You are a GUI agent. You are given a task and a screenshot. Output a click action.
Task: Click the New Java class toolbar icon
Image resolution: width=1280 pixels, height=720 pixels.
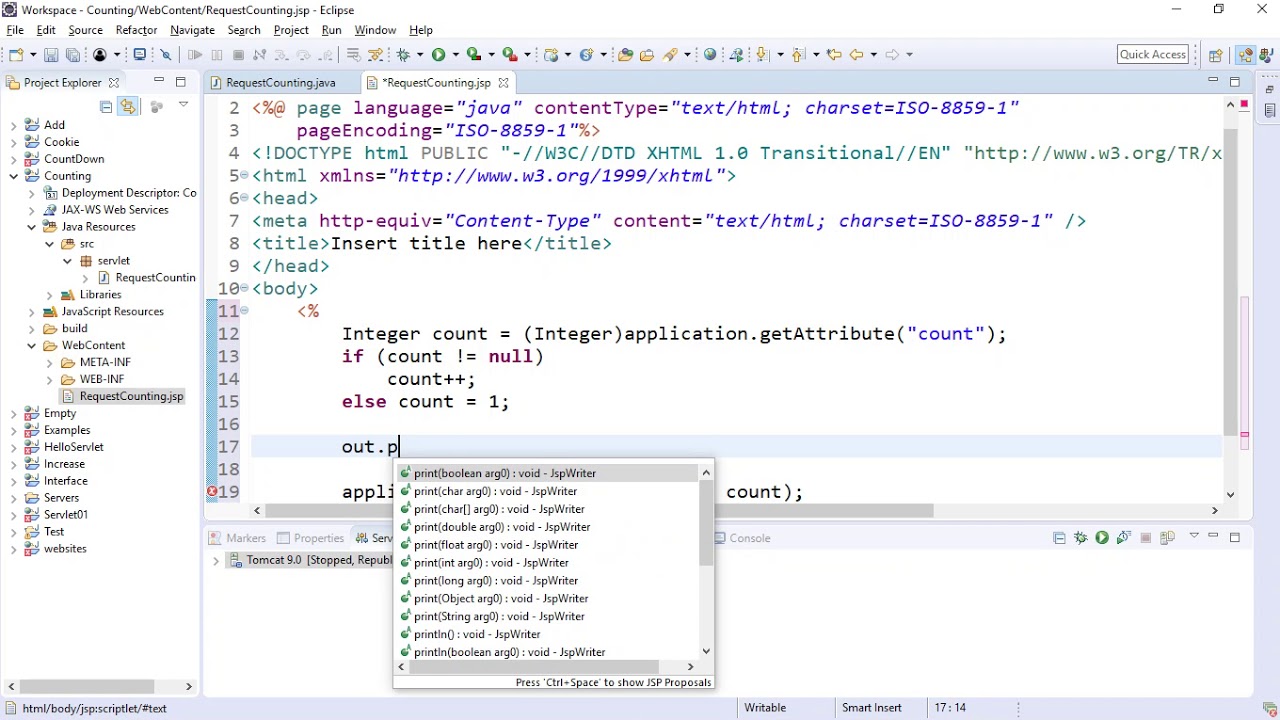[586, 55]
